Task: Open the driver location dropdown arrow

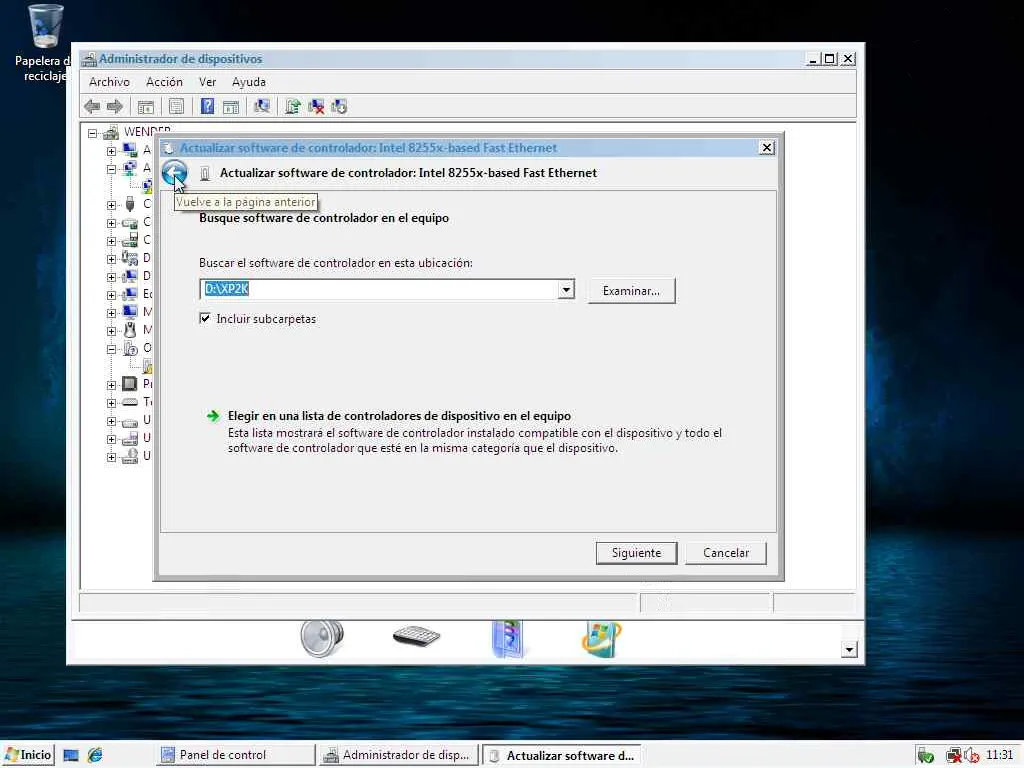Action: 566,289
